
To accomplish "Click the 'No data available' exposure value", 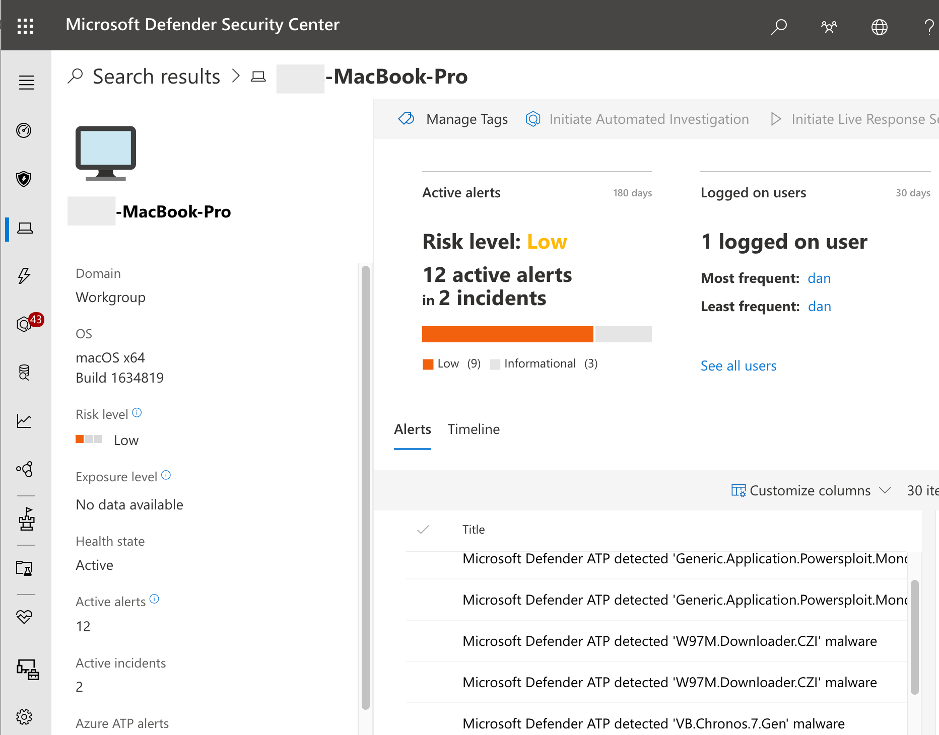I will [129, 505].
